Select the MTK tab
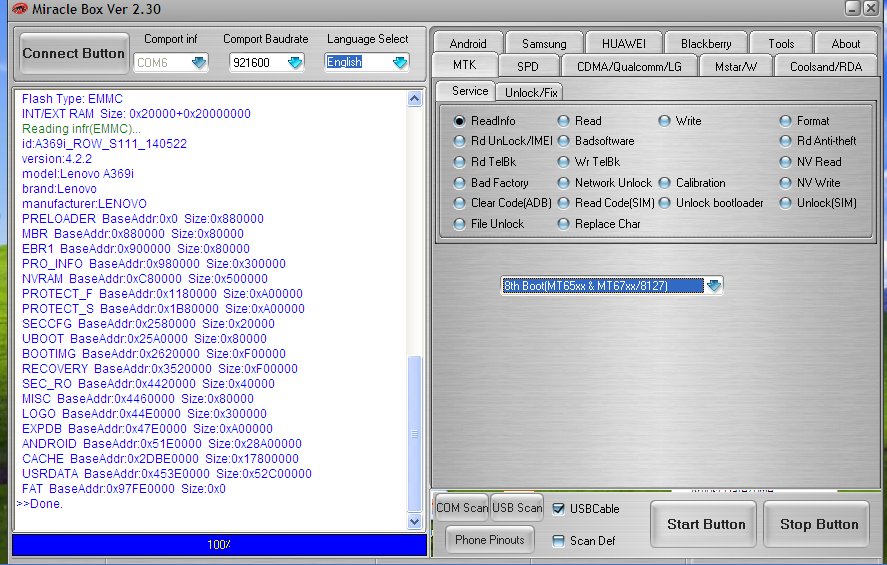This screenshot has height=565, width=887. click(x=464, y=65)
